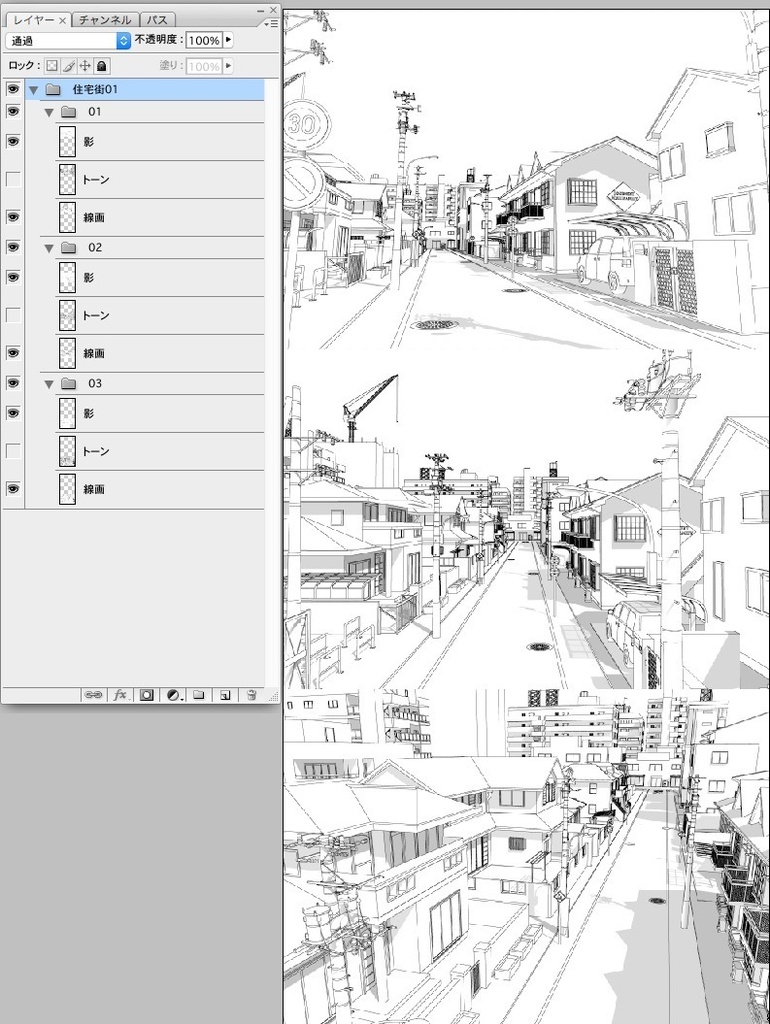Lock image pixels brush icon

click(69, 66)
